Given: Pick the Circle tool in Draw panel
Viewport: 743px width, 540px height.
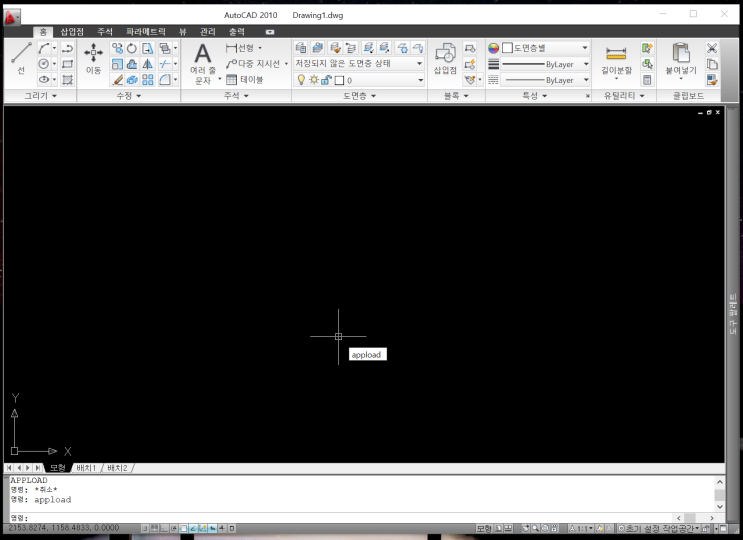Looking at the screenshot, I should click(44, 63).
